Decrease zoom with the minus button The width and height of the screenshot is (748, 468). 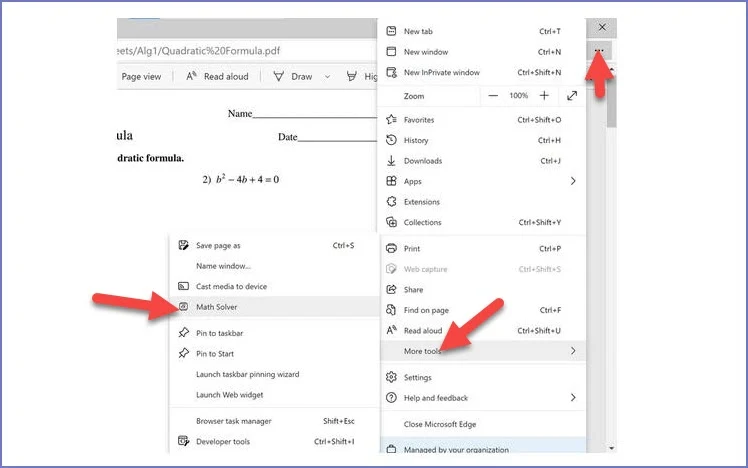(x=493, y=95)
